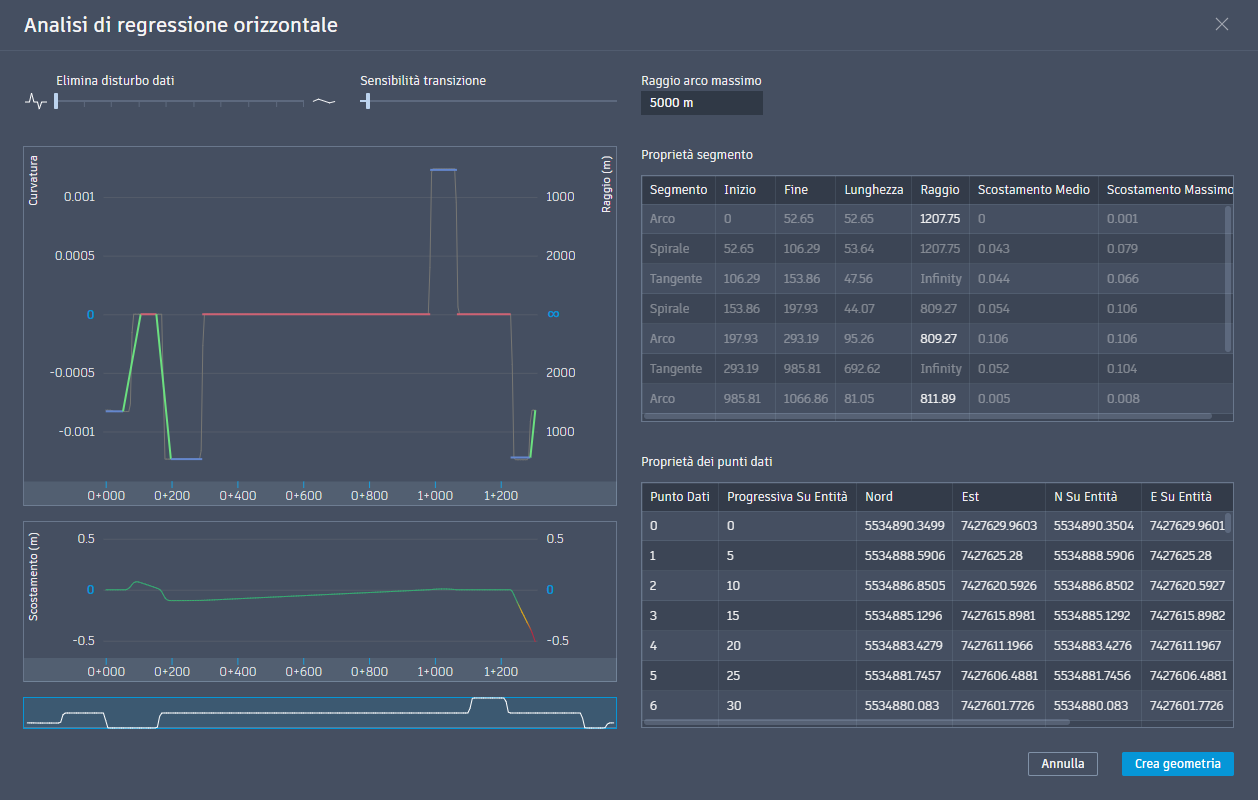Screen dimensions: 1258x800
Task: Click the noisy waveform icon beside the Elimina disturbo slider
Action: (x=36, y=101)
